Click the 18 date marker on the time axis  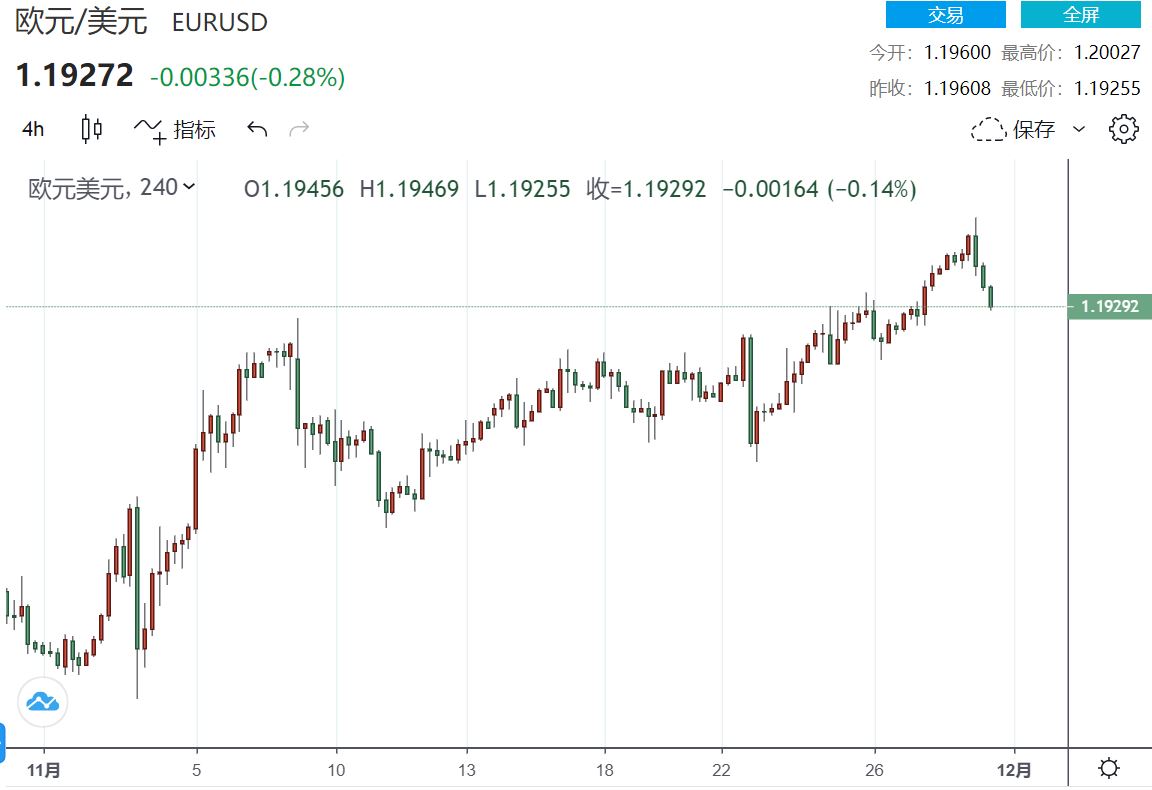pyautogui.click(x=604, y=770)
